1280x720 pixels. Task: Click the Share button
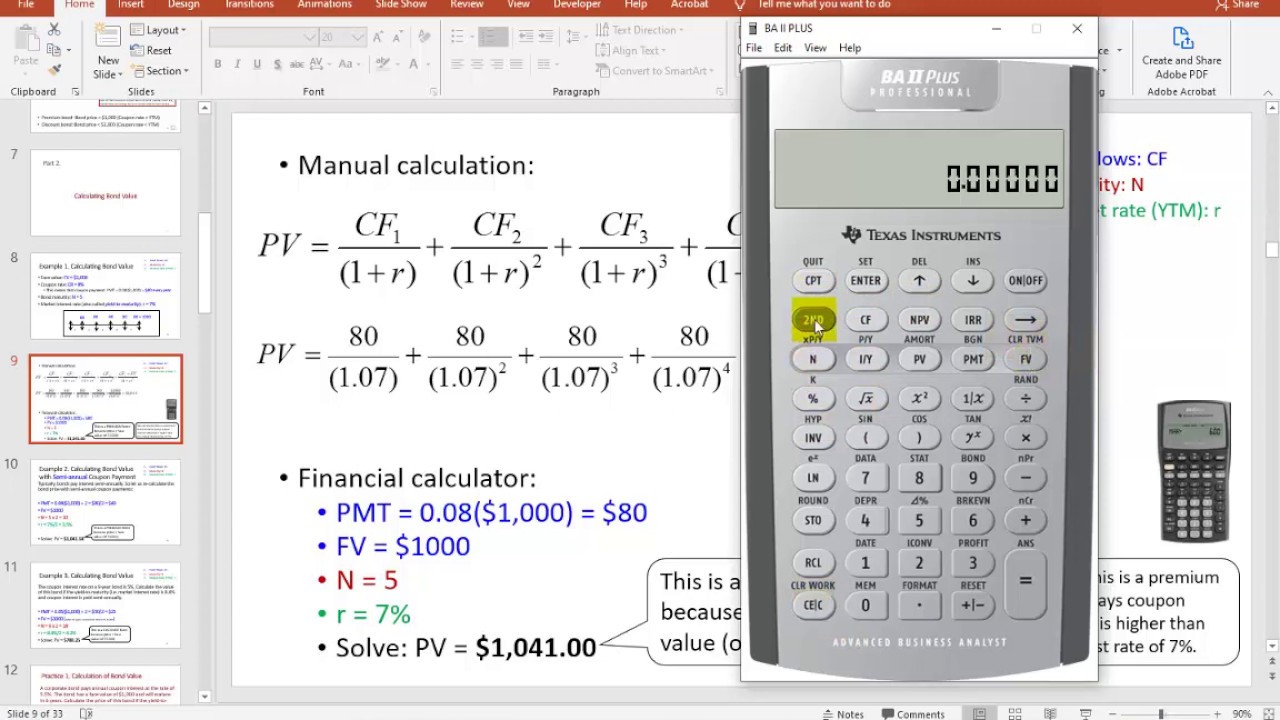[1237, 5]
